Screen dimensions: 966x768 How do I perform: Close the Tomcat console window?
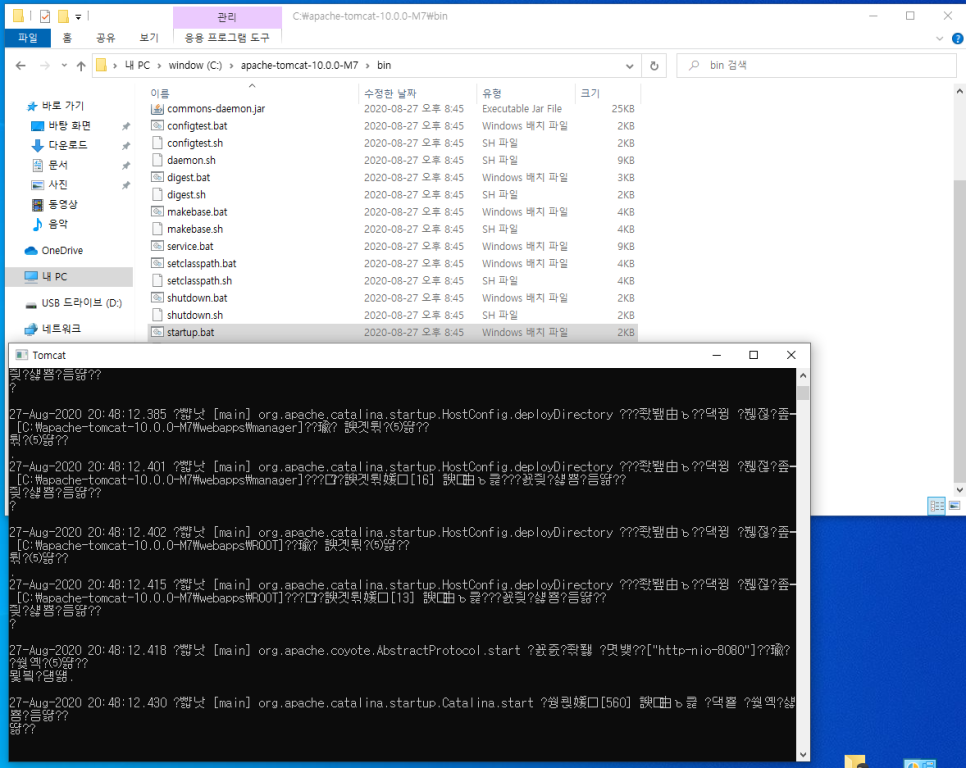point(791,355)
